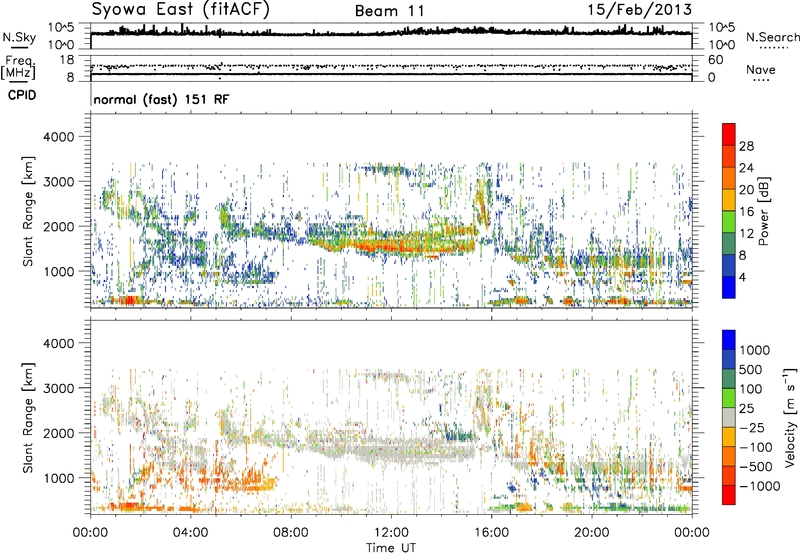Select the 'Freq. [MHz]' label
This screenshot has height=554, width=800.
click(x=18, y=68)
